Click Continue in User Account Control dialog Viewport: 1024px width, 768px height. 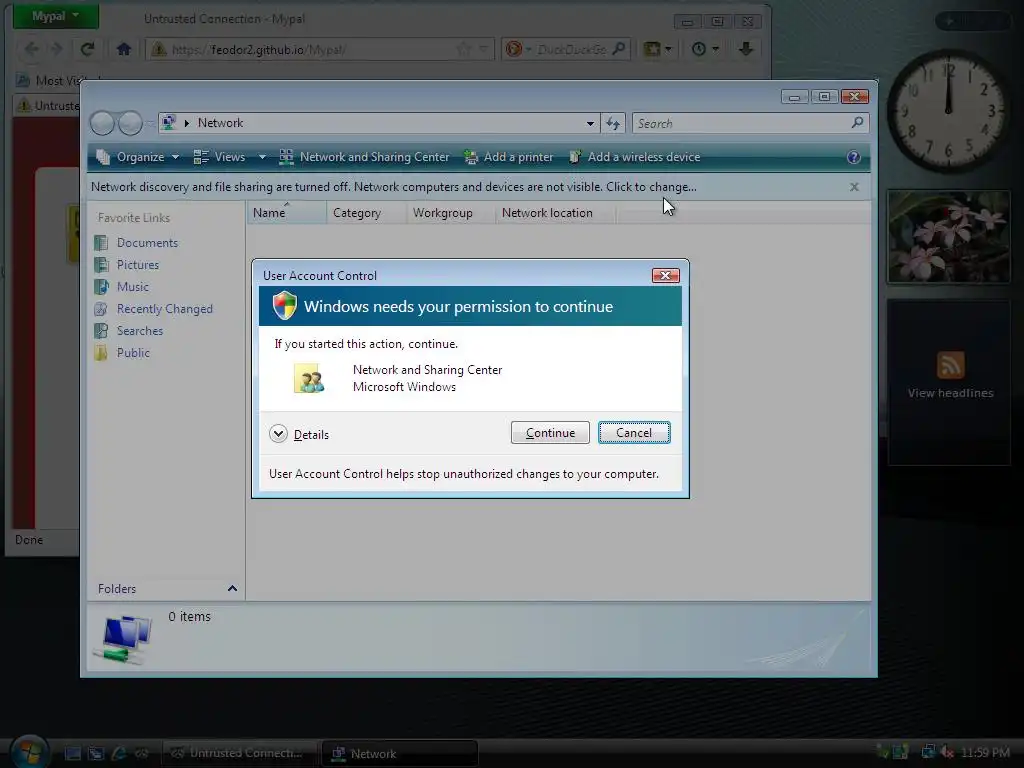pyautogui.click(x=550, y=433)
